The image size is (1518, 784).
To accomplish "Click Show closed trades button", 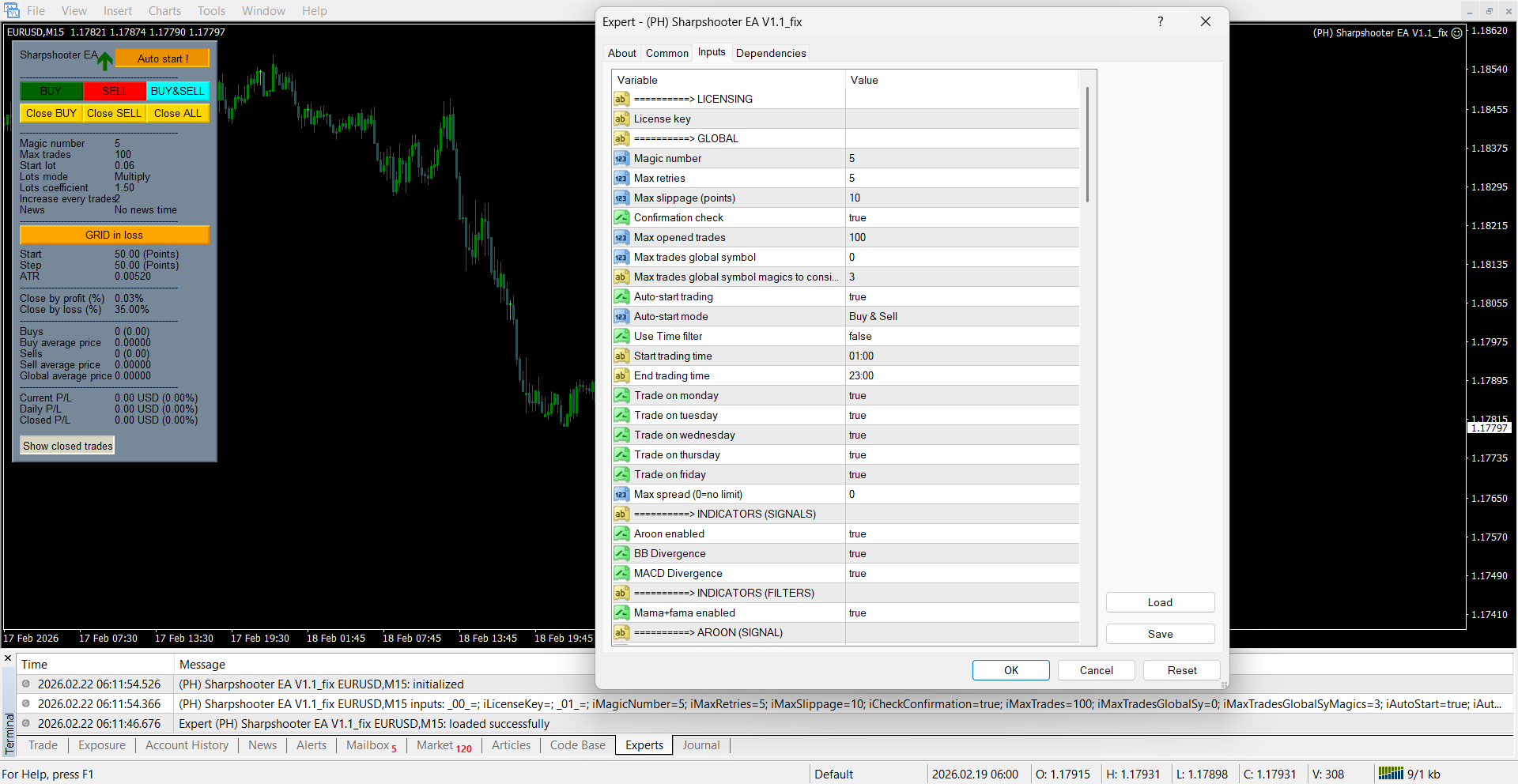I will tap(68, 446).
